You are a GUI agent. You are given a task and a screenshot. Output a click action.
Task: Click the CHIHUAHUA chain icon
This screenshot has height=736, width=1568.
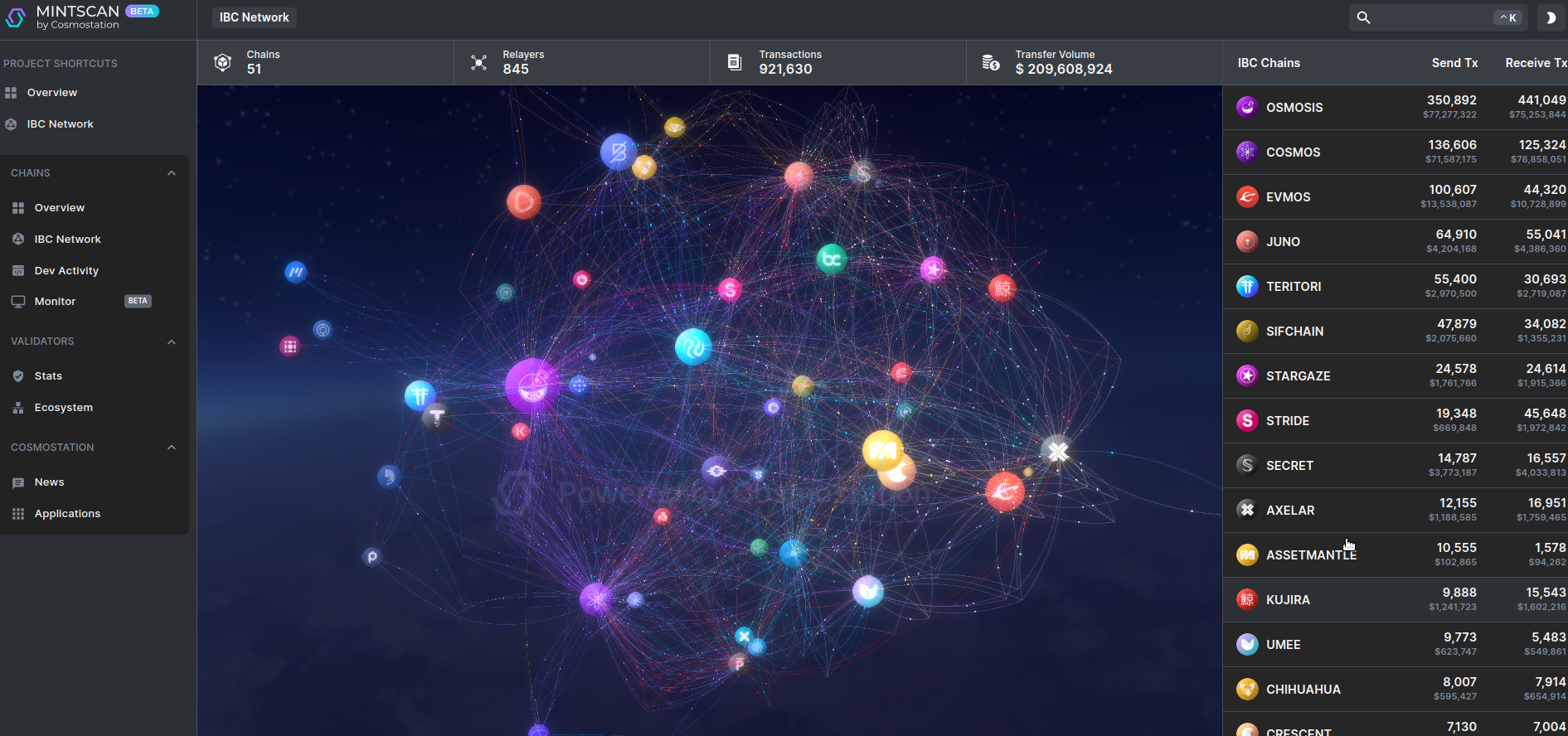click(1247, 690)
